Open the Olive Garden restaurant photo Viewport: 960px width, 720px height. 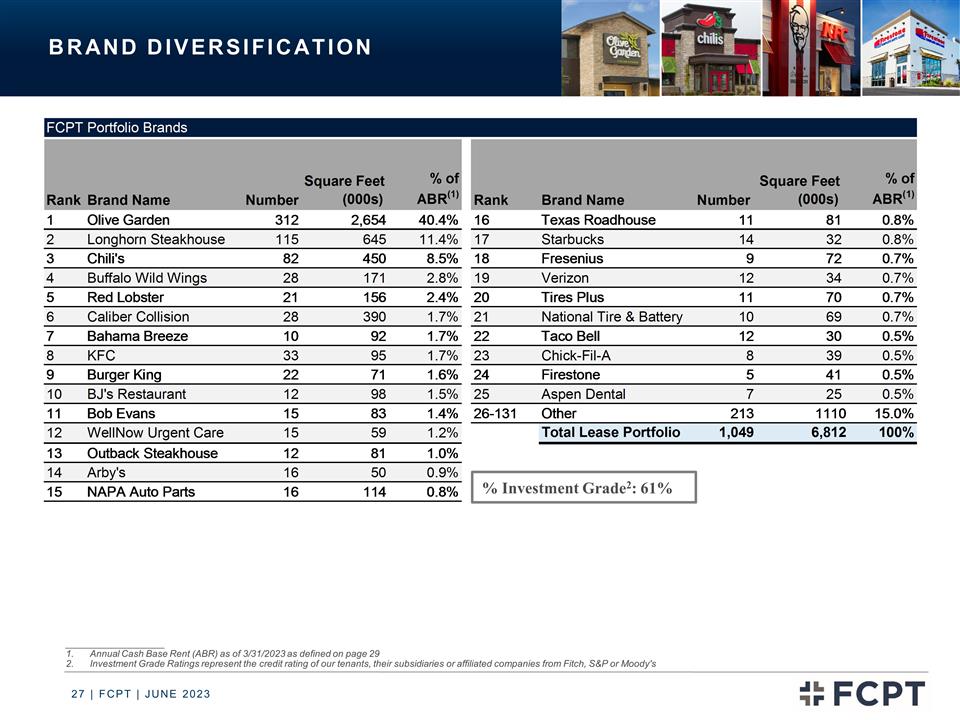click(x=610, y=48)
